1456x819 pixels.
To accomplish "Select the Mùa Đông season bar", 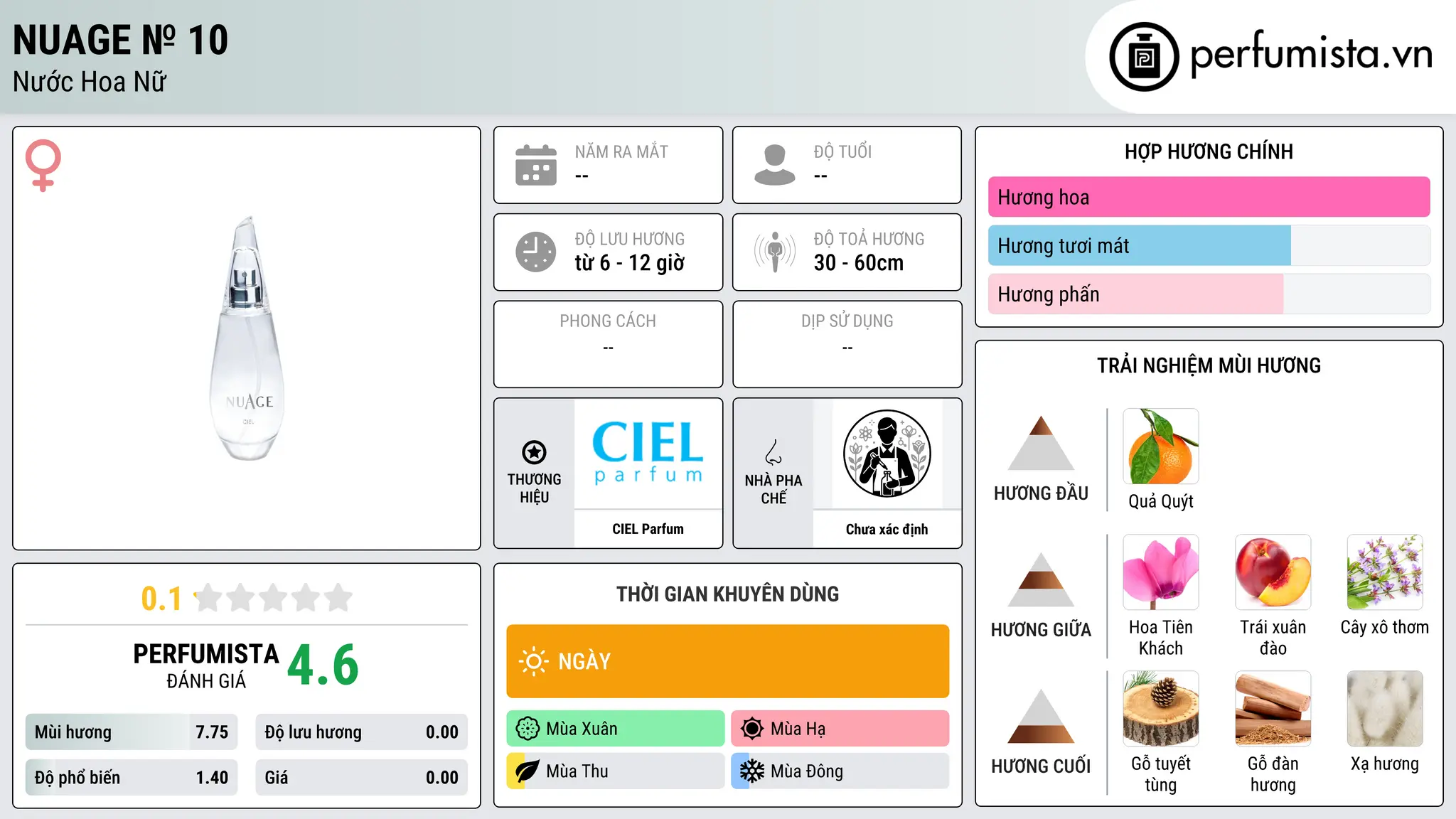I will click(x=840, y=771).
